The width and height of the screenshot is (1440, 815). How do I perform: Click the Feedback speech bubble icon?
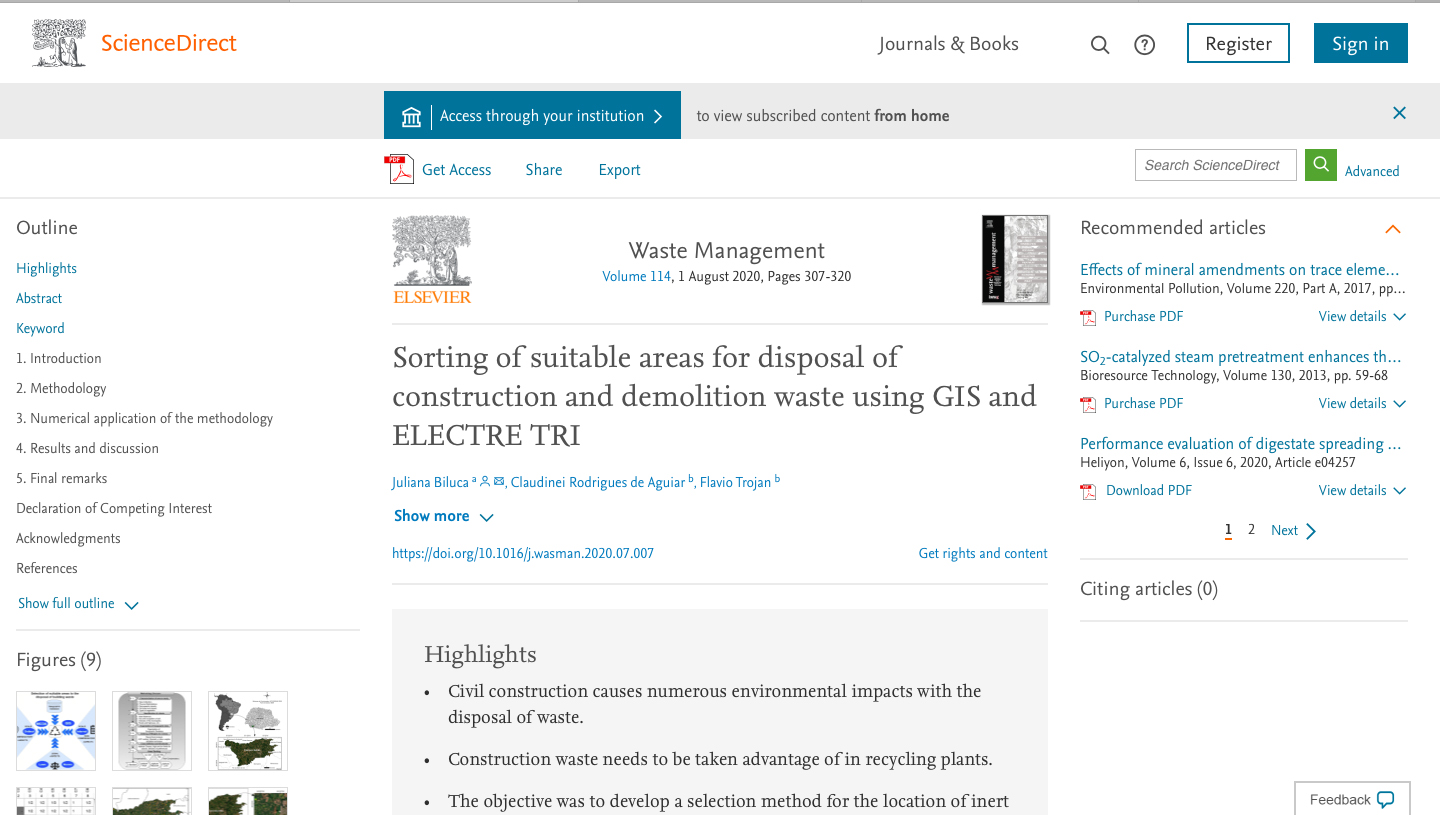click(1385, 800)
